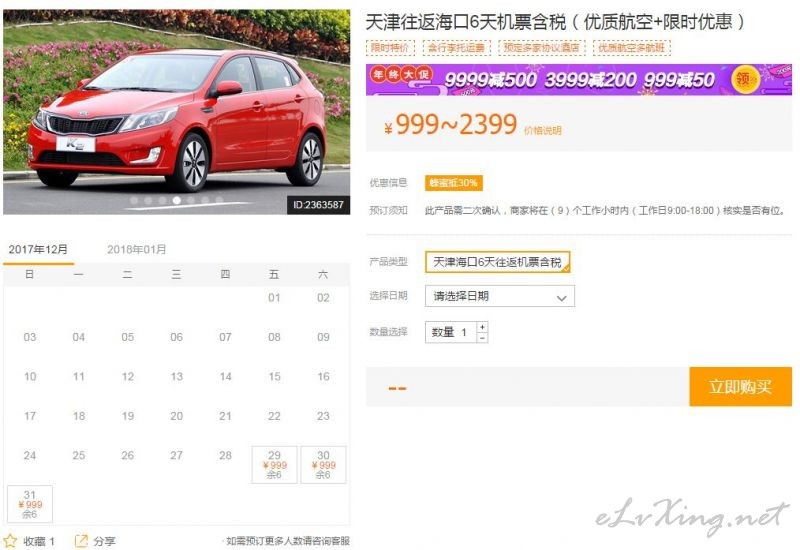Image resolution: width=800 pixels, height=550 pixels.
Task: Click the share icon
Action: (x=81, y=541)
